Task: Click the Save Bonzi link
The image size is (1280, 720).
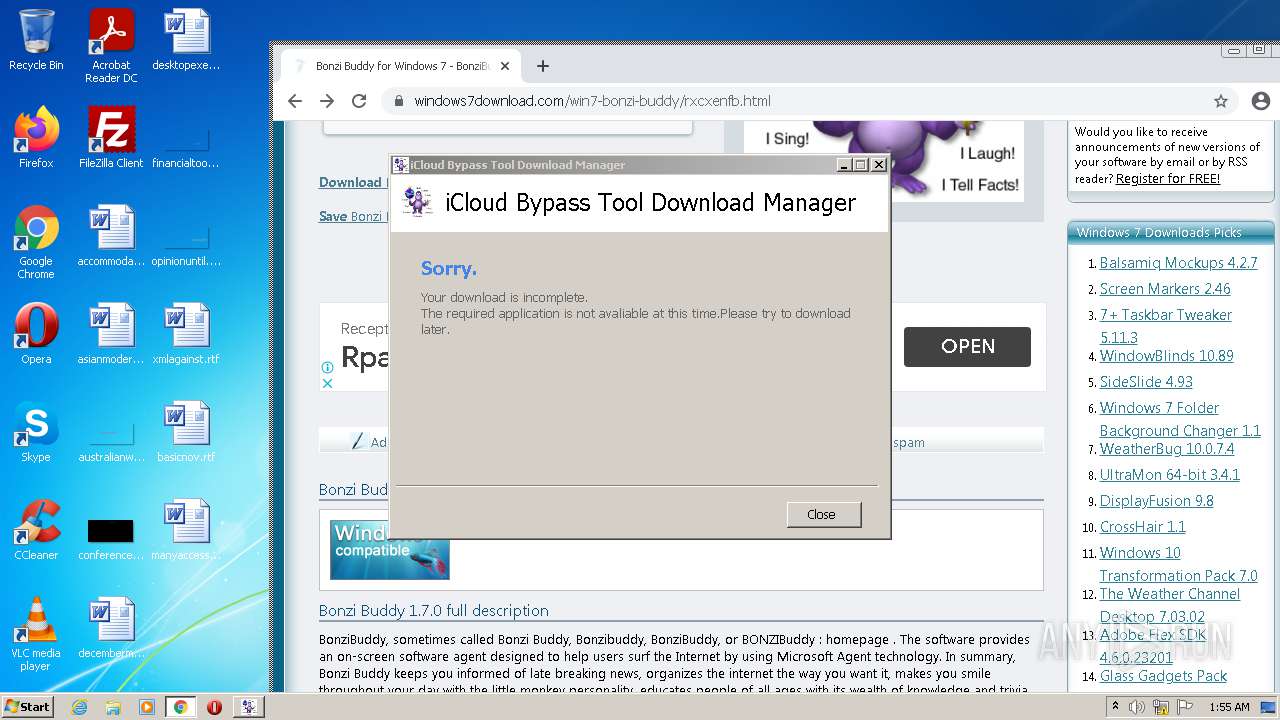Action: pyautogui.click(x=351, y=216)
